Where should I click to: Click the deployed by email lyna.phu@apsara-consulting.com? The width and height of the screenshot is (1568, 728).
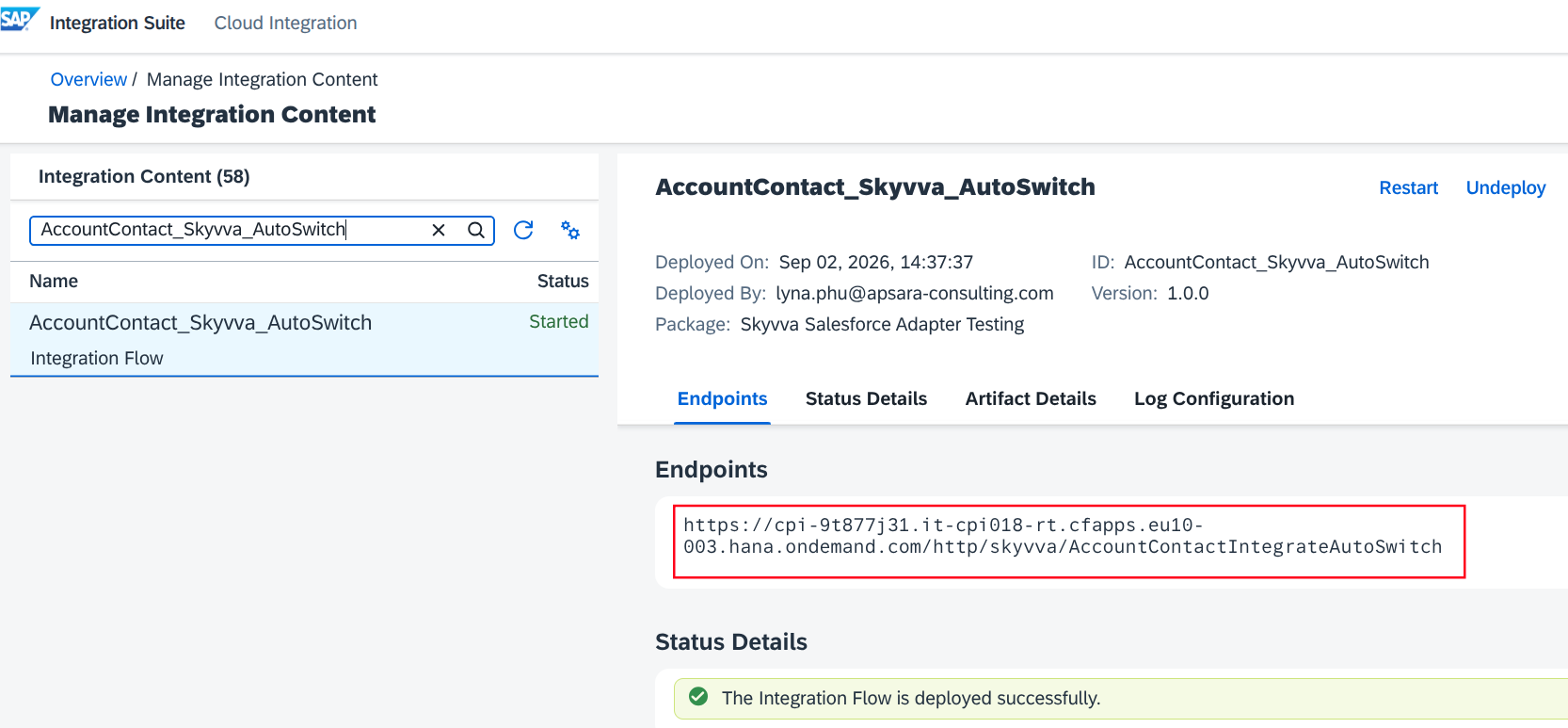(x=915, y=293)
